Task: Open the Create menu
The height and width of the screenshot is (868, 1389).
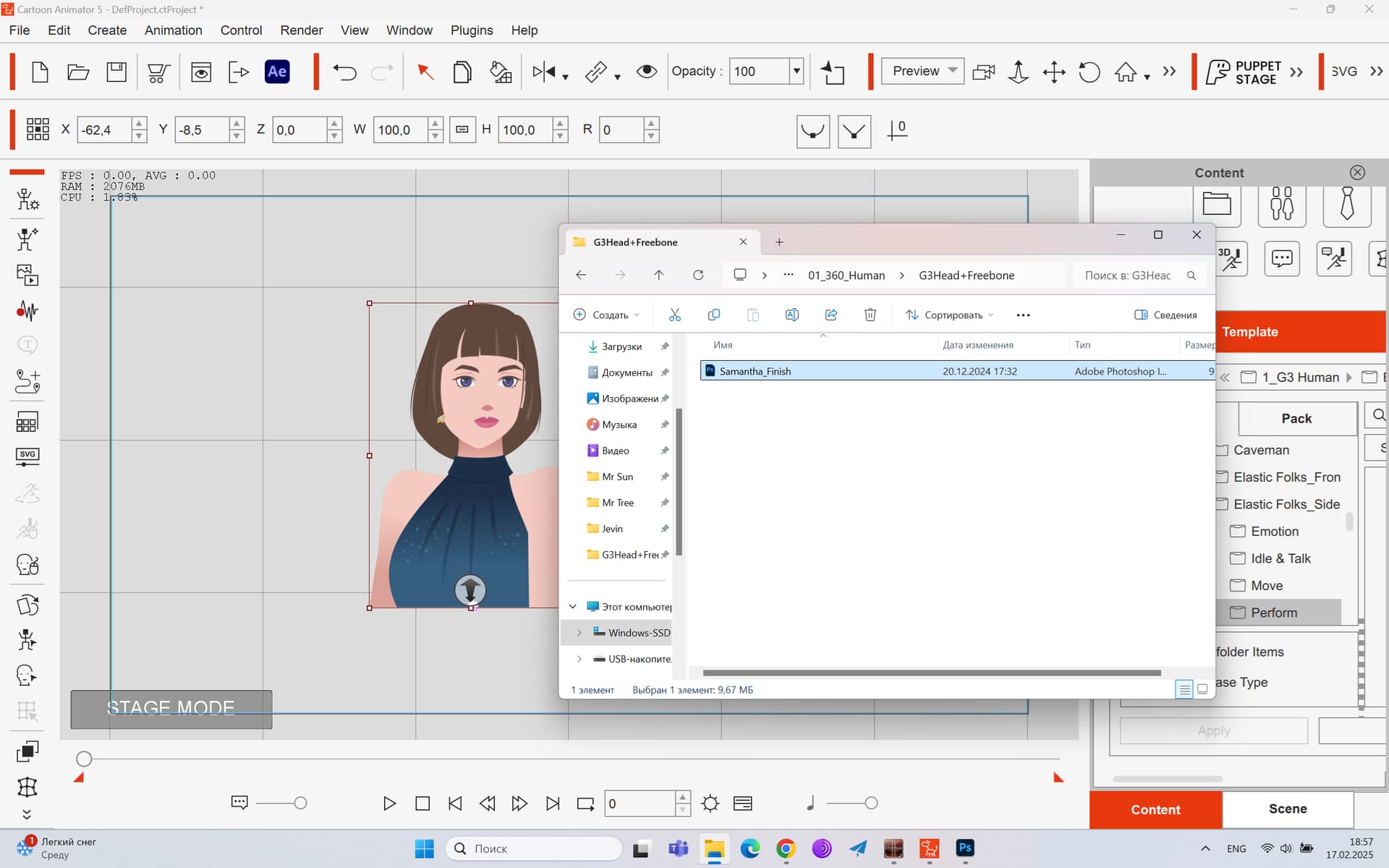Action: 107,30
